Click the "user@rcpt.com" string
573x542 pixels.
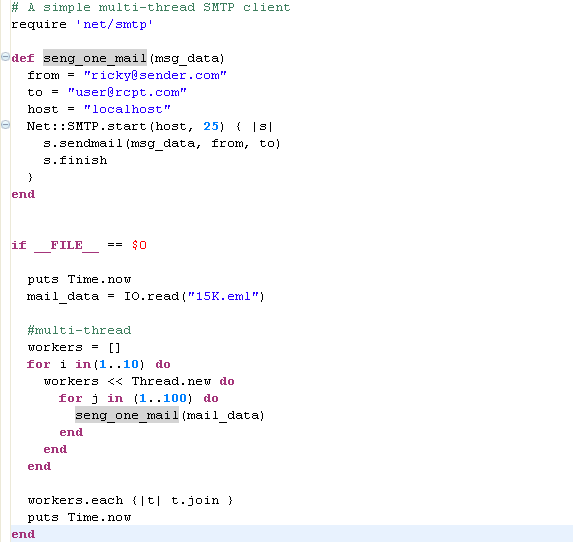(x=127, y=92)
